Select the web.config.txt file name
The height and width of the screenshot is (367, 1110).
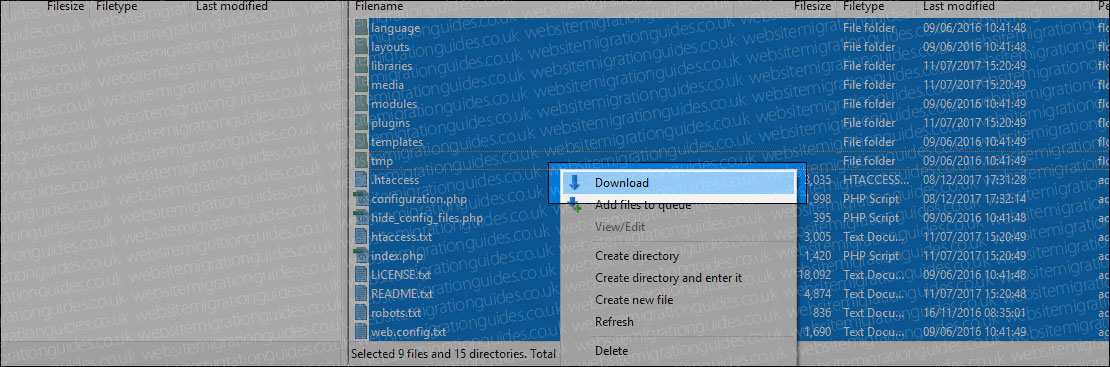[408, 332]
